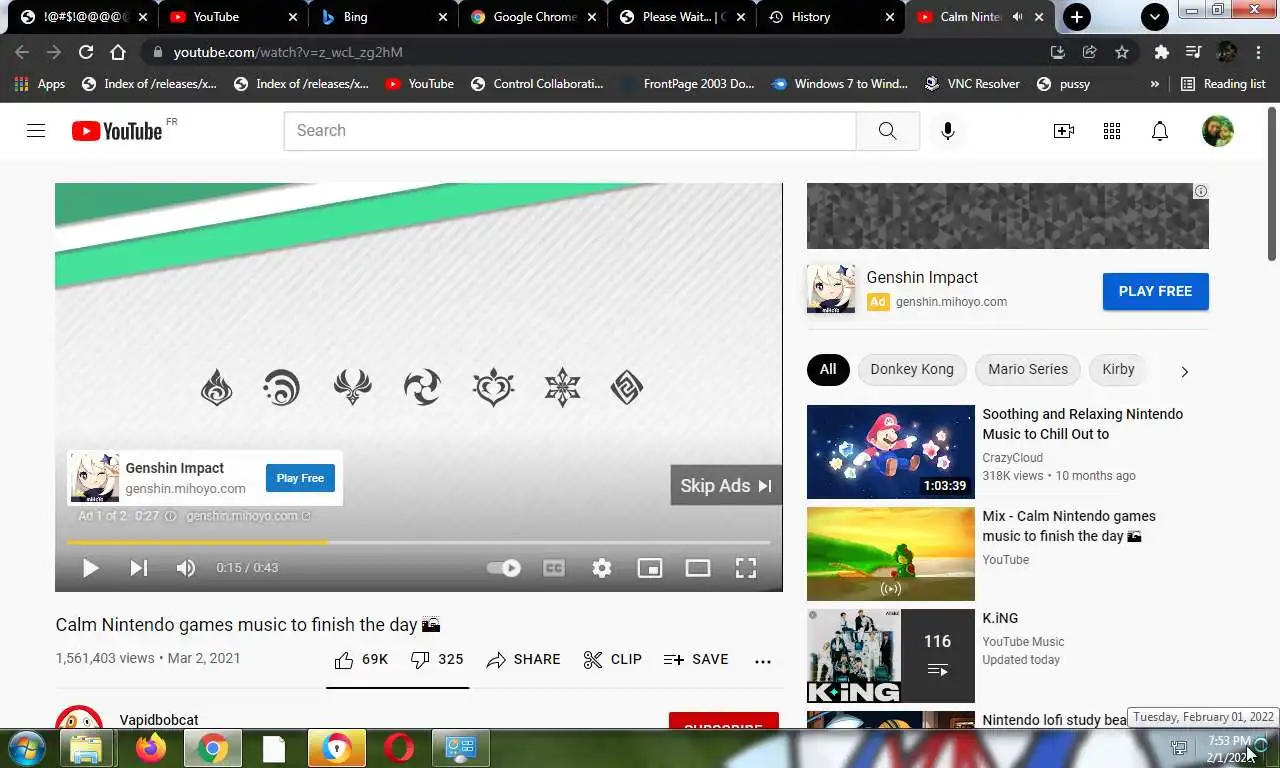Open the notifications bell
The width and height of the screenshot is (1280, 768).
(x=1160, y=131)
